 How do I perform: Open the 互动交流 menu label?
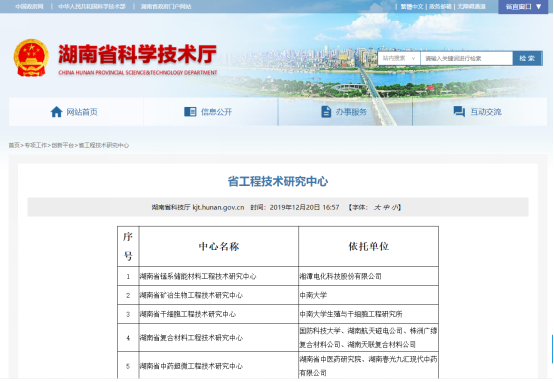(486, 112)
